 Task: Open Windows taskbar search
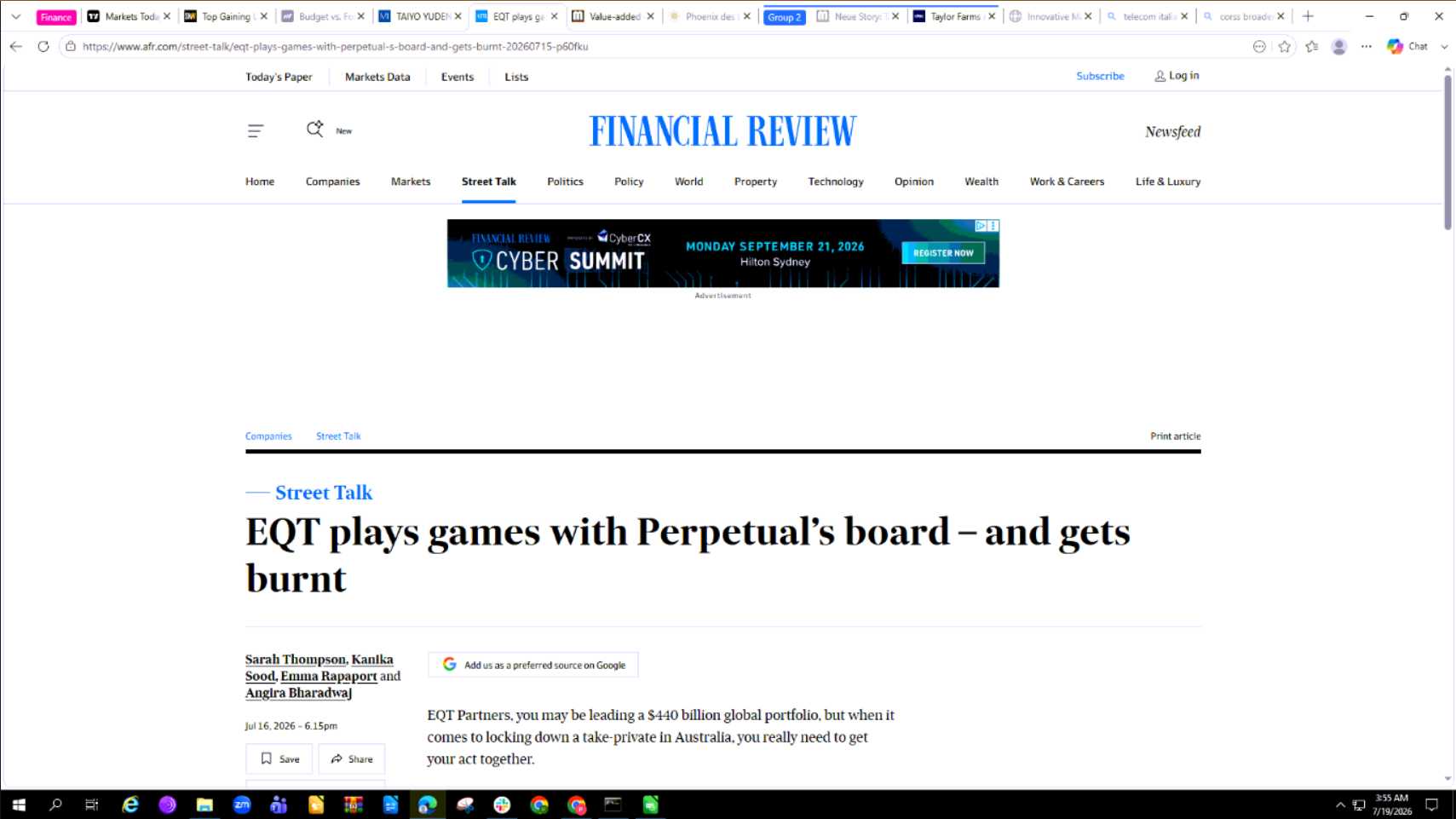[55, 805]
